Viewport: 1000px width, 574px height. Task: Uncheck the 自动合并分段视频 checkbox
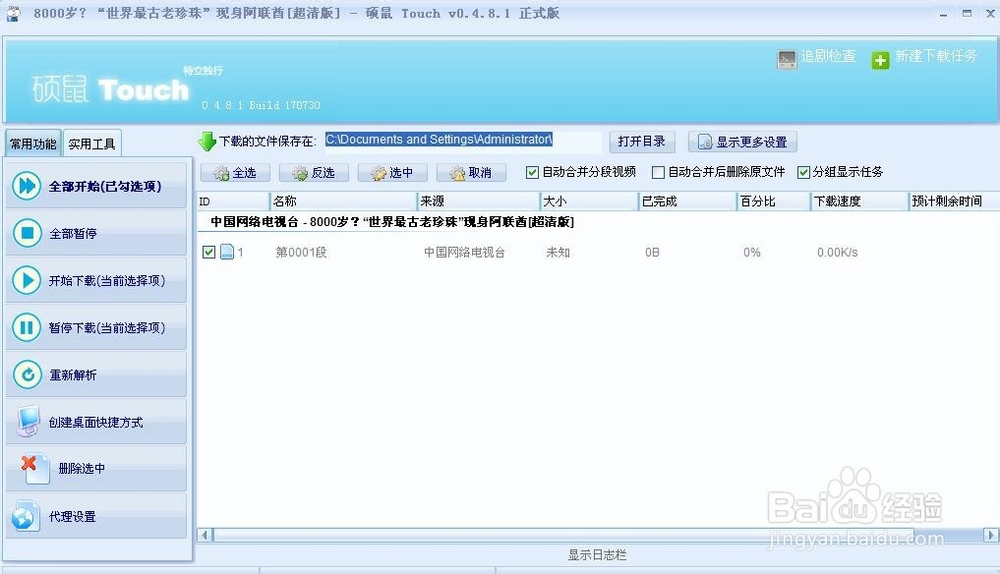point(532,172)
